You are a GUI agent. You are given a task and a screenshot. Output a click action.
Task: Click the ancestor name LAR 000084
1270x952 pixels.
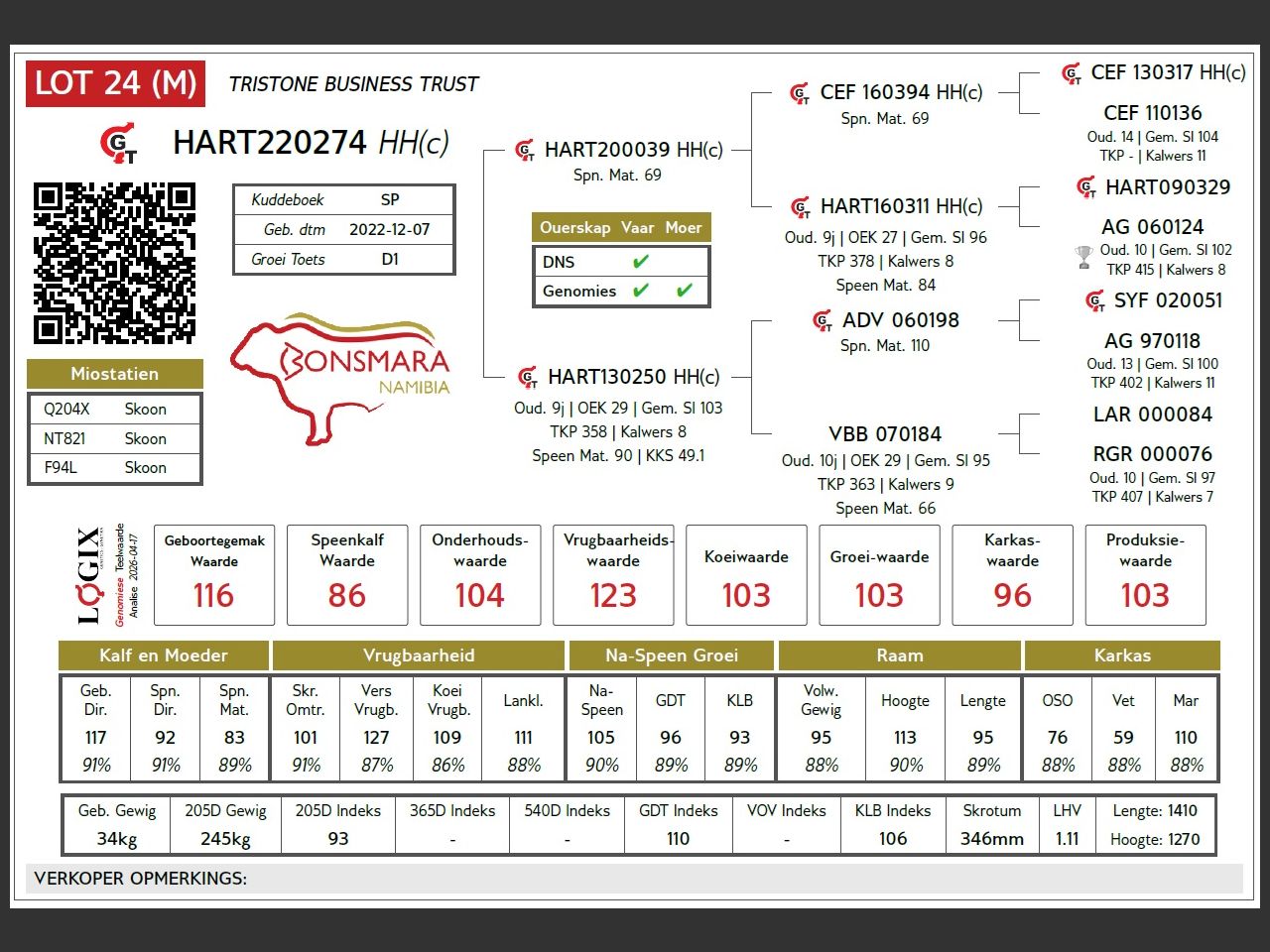click(1153, 415)
